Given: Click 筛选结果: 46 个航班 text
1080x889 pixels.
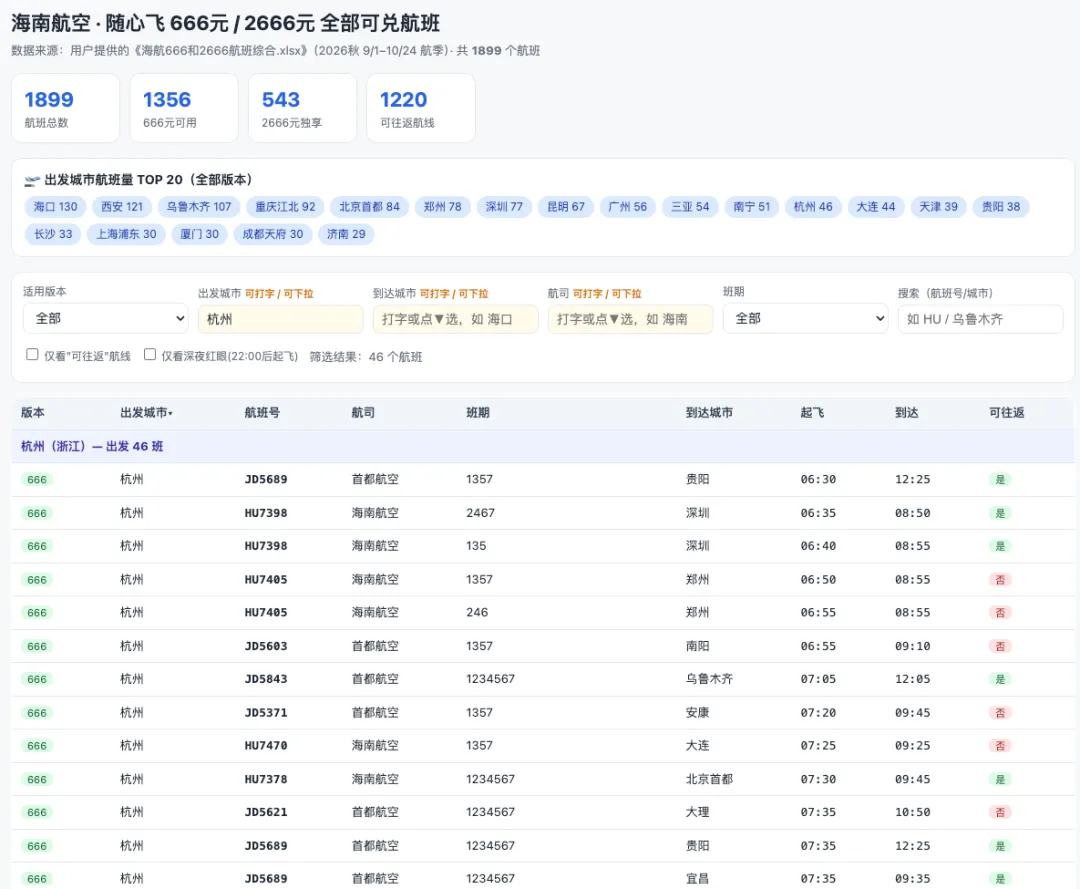Looking at the screenshot, I should tap(366, 357).
